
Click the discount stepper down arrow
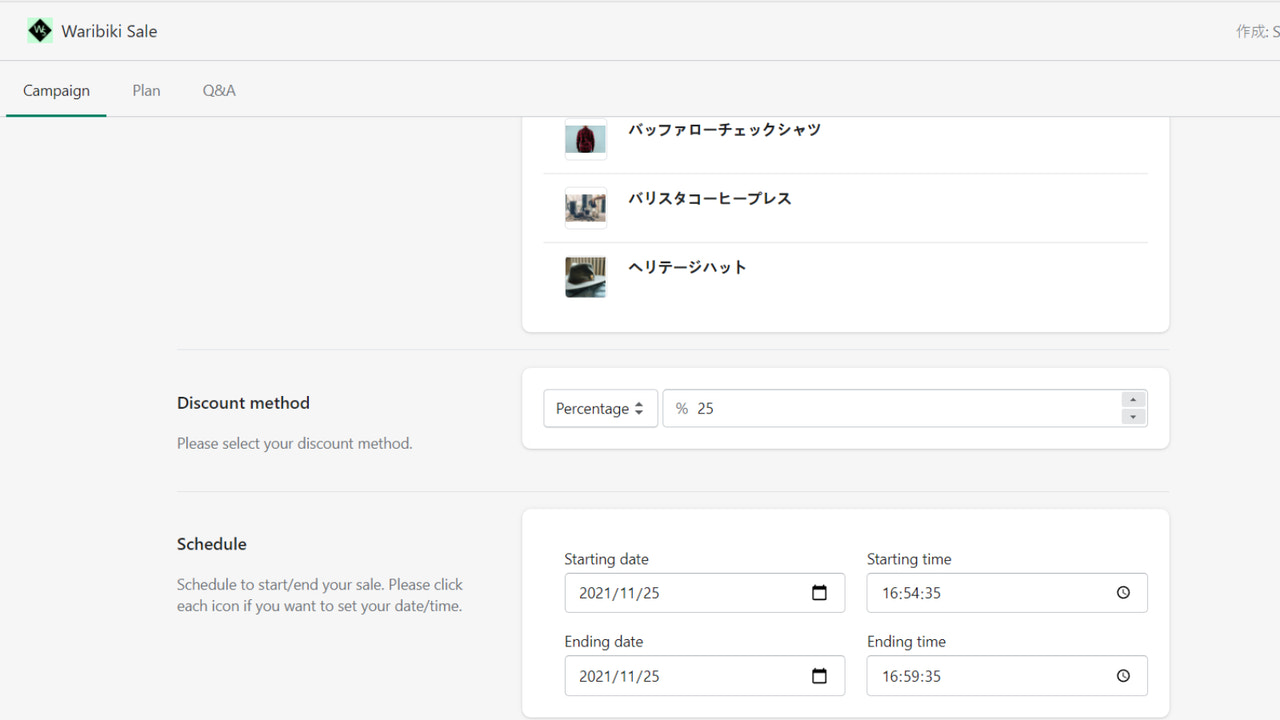1133,417
